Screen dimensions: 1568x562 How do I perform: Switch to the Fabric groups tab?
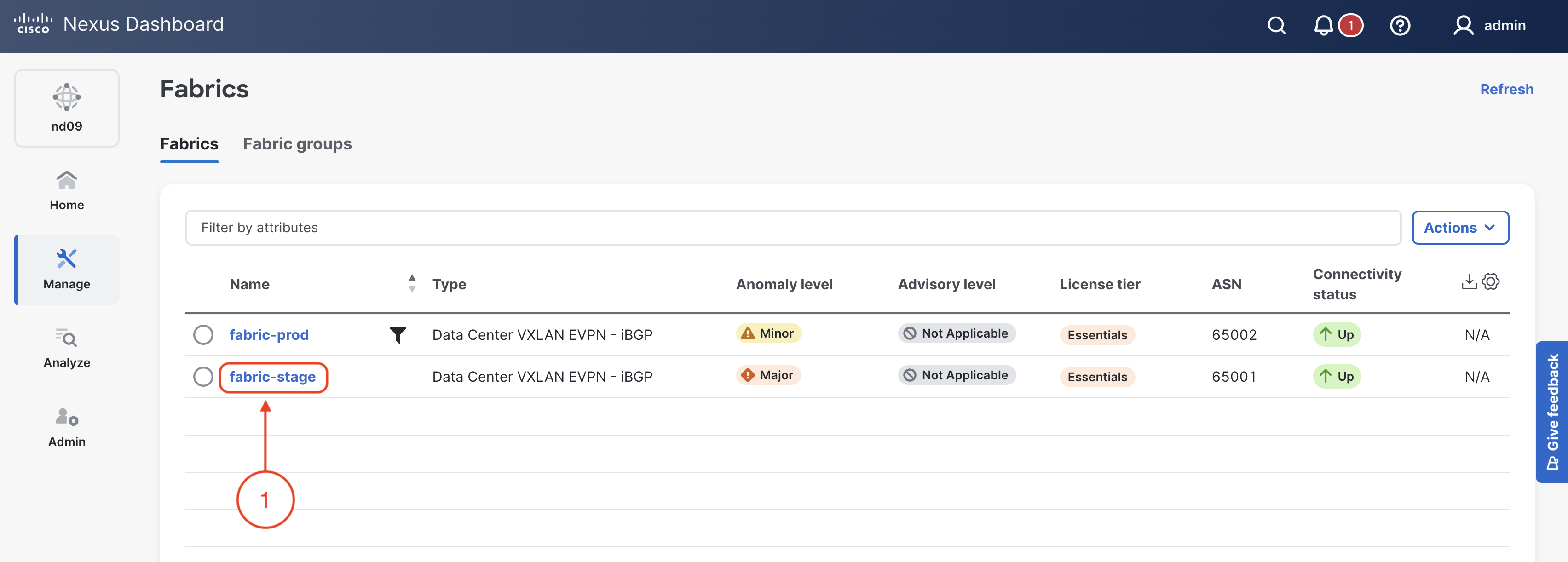click(297, 144)
